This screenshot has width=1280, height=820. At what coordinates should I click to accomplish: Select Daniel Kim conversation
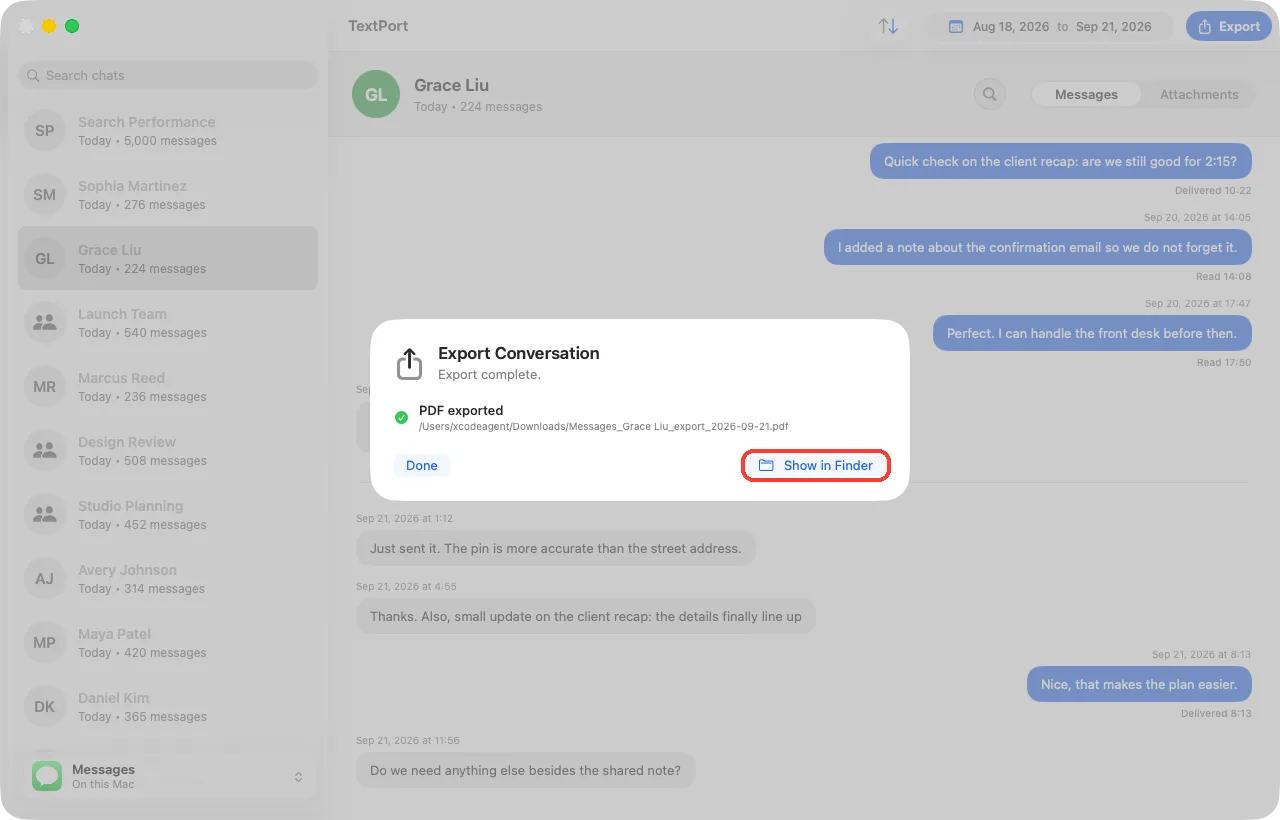[168, 706]
